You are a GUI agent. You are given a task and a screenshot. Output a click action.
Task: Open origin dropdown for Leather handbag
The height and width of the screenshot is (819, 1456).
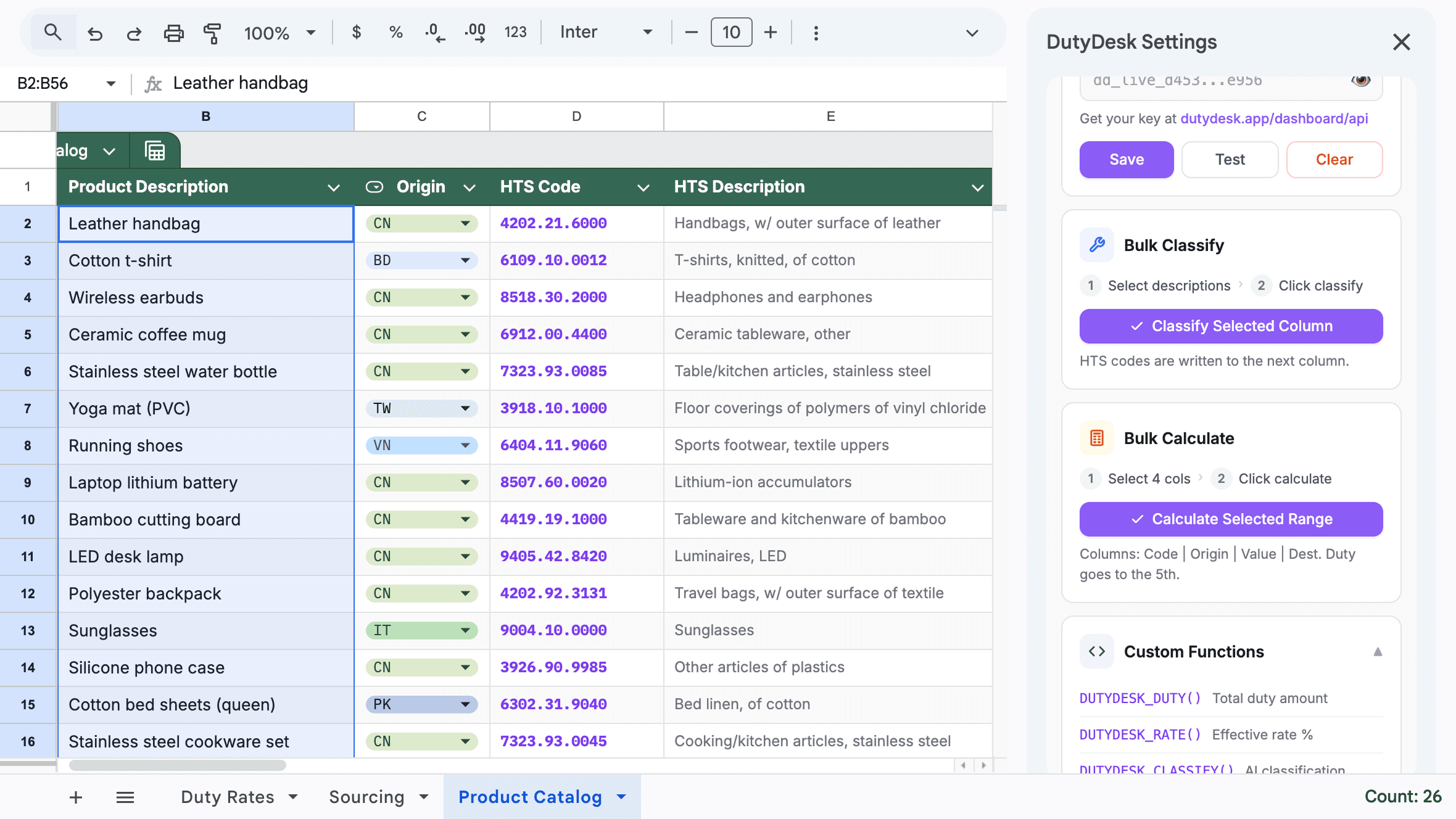[465, 223]
